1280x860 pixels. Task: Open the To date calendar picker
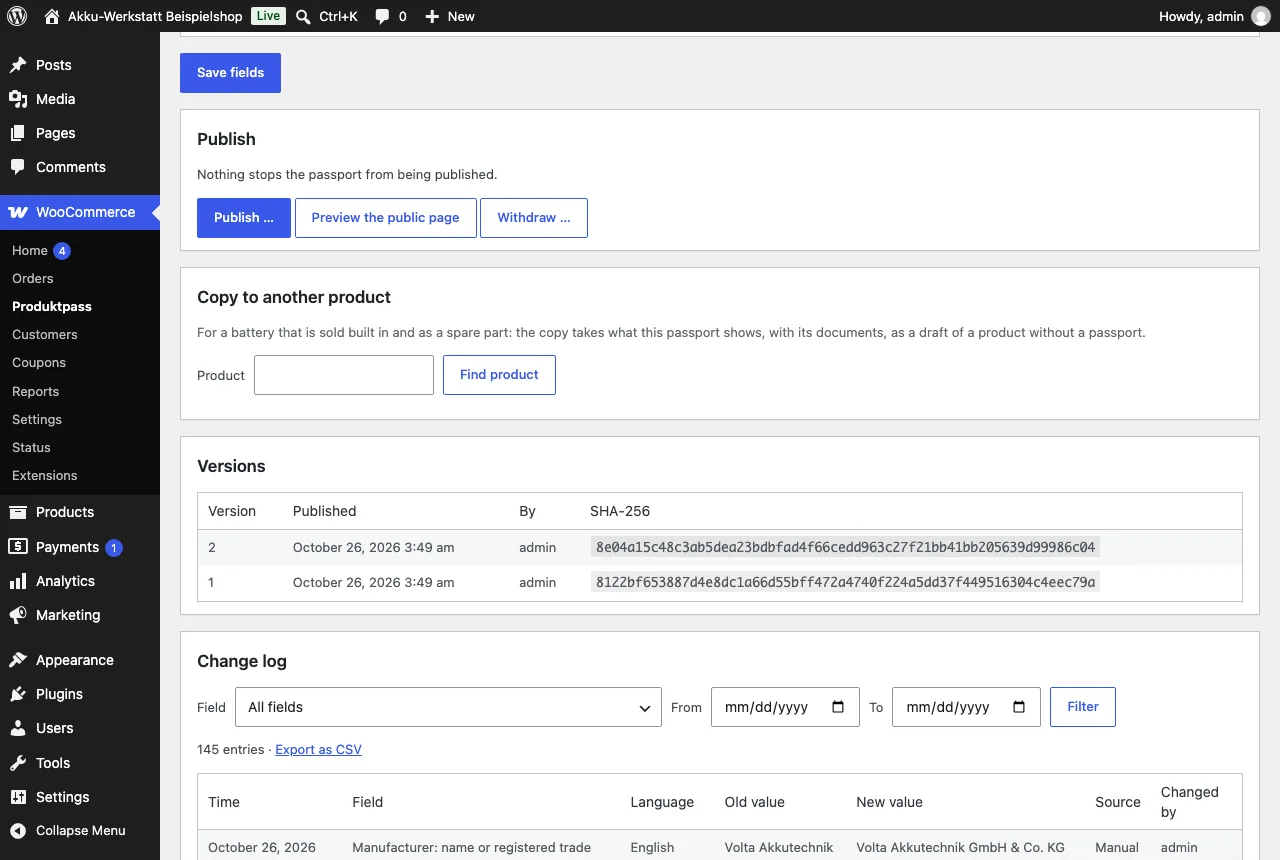pos(1019,707)
